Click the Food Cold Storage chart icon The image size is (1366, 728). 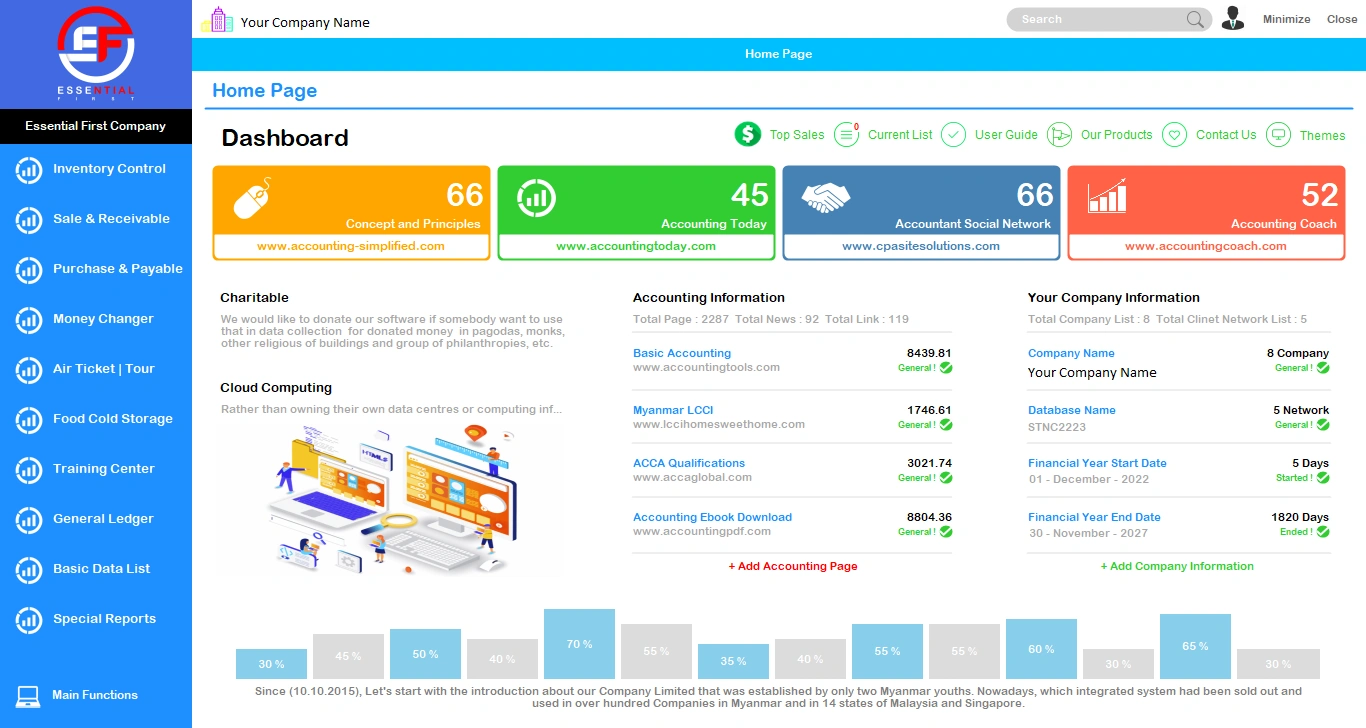[28, 420]
